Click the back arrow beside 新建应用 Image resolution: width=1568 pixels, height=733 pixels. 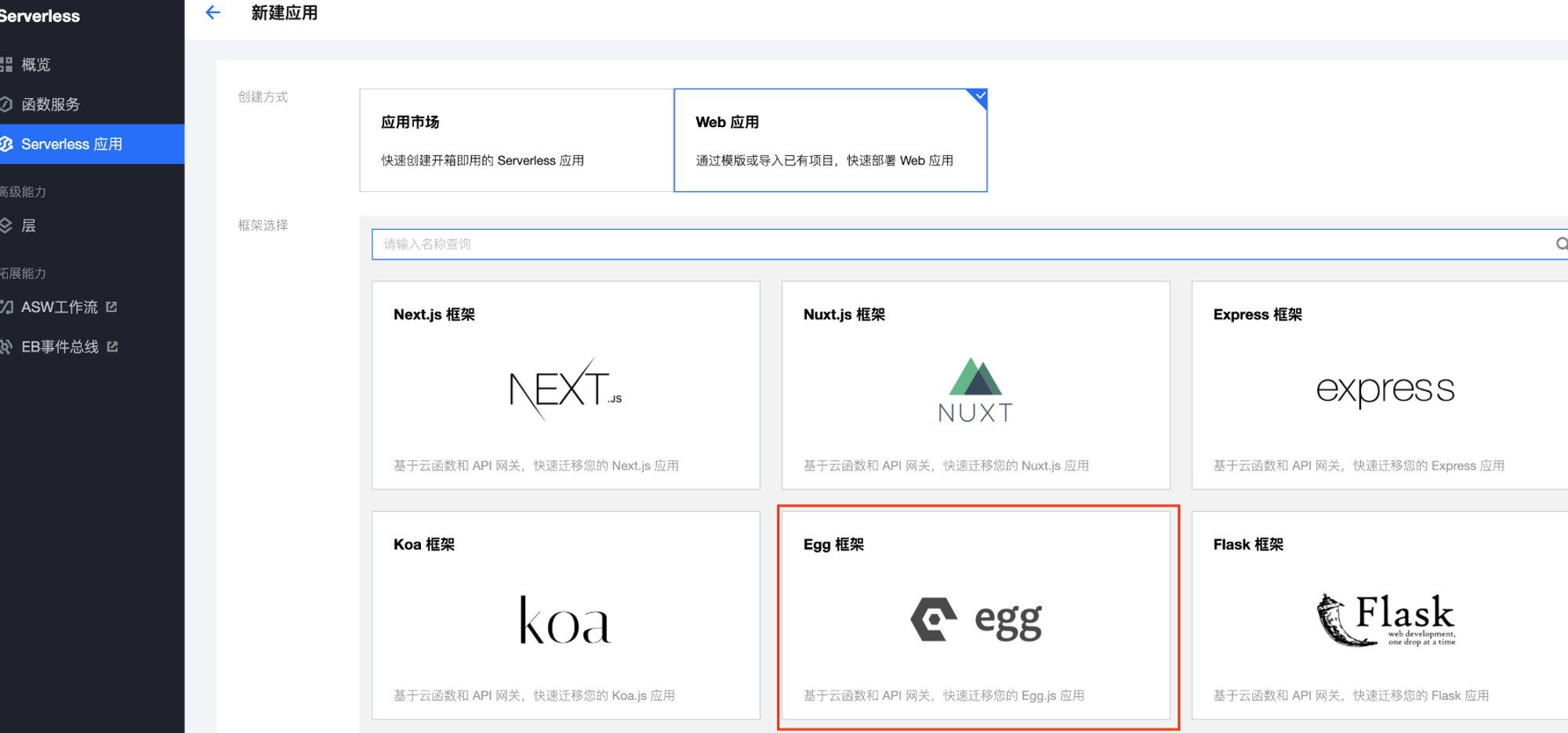click(x=212, y=13)
